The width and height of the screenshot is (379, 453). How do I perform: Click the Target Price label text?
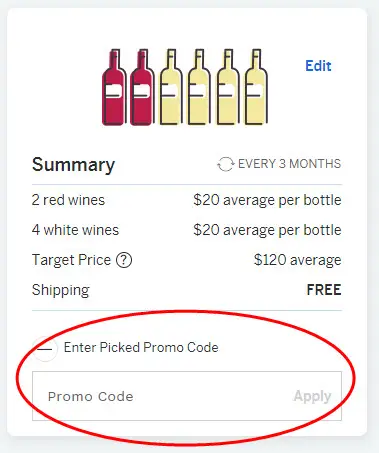pos(71,260)
